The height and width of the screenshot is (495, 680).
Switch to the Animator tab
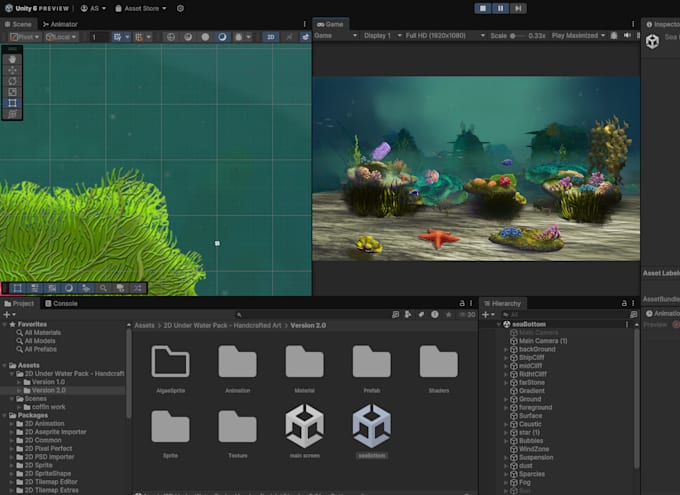60,24
